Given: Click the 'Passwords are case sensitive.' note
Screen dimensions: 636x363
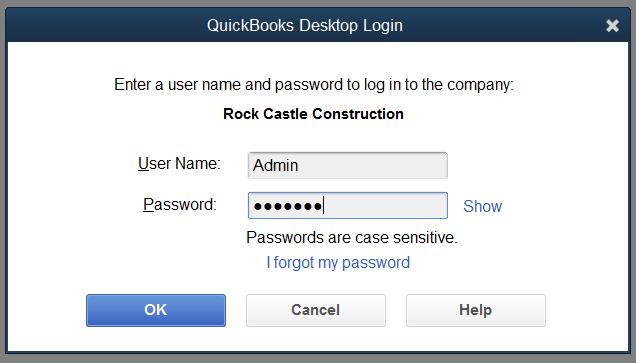Looking at the screenshot, I should (x=352, y=238).
